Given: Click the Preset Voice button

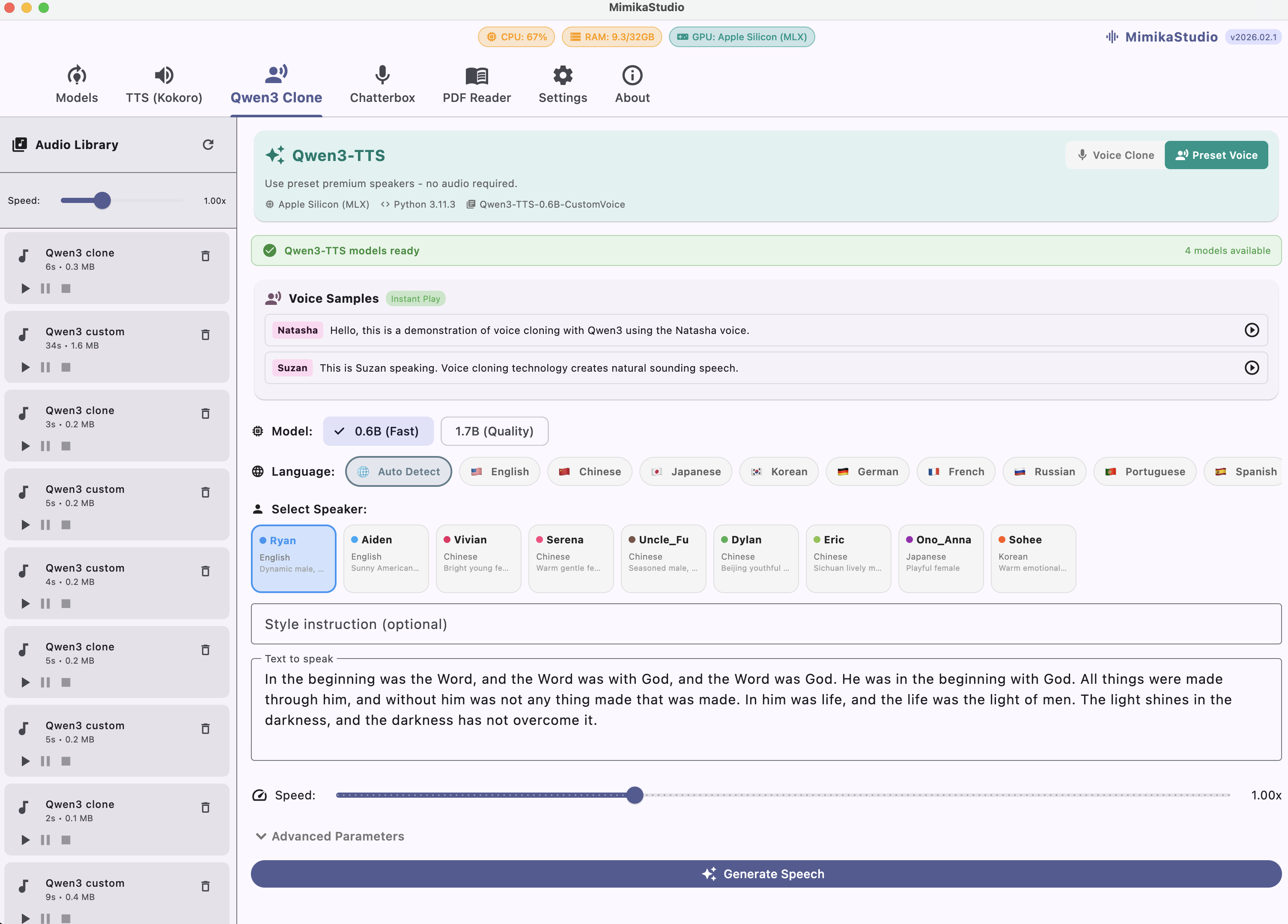Looking at the screenshot, I should 1216,155.
